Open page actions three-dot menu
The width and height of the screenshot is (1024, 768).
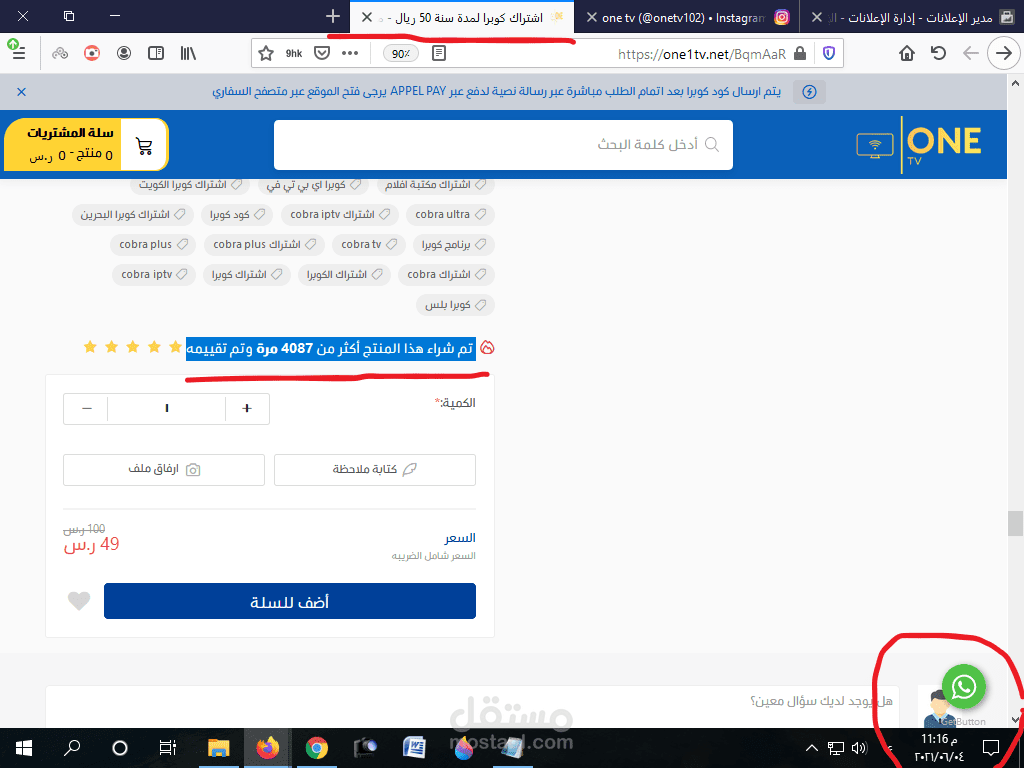point(350,54)
